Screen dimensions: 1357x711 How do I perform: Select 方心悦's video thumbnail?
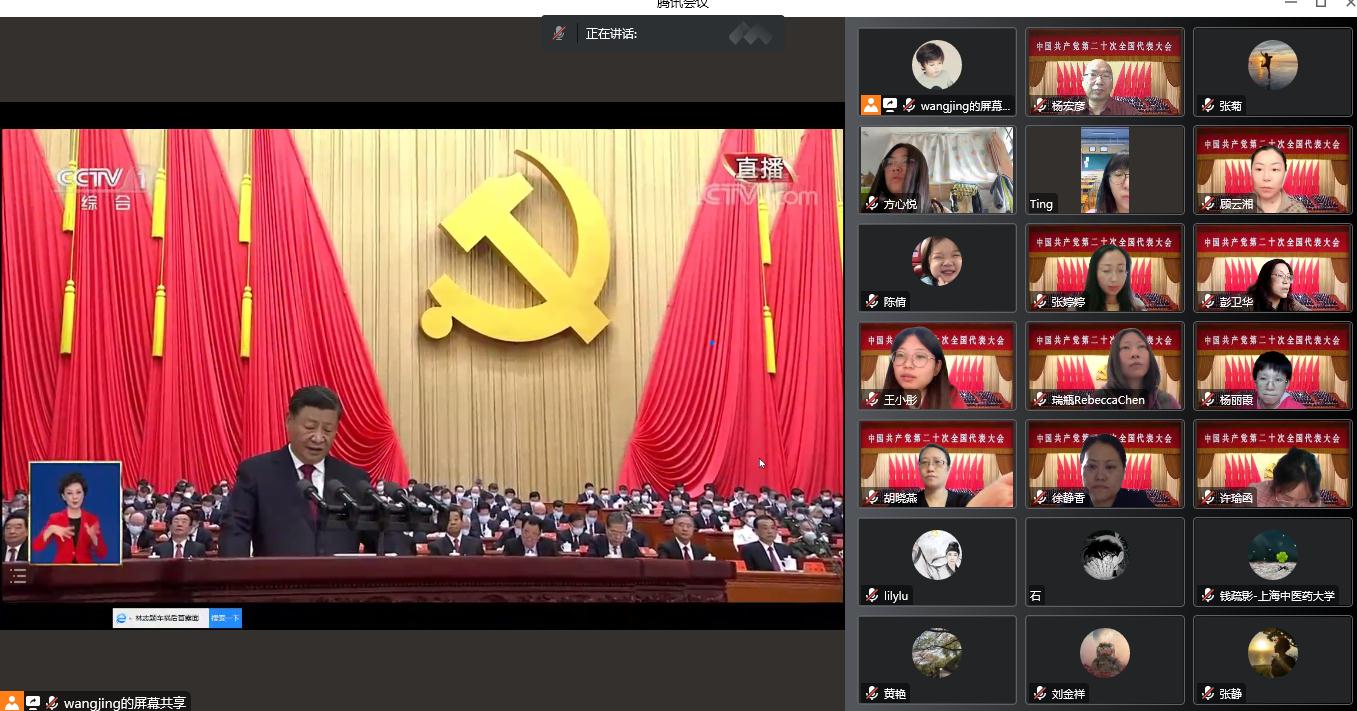coord(937,169)
